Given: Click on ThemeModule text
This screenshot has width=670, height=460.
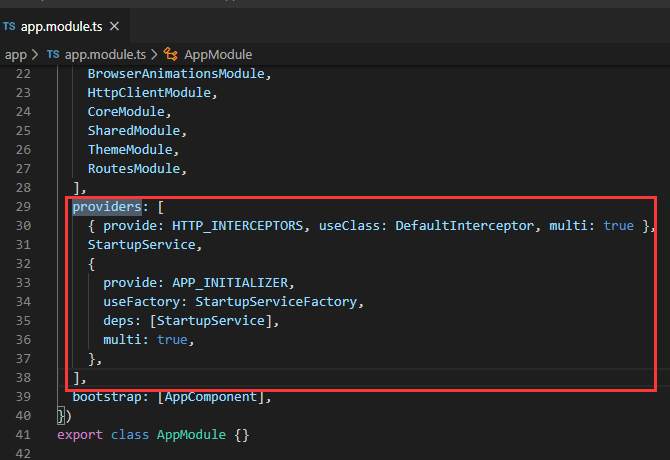Looking at the screenshot, I should [x=130, y=149].
